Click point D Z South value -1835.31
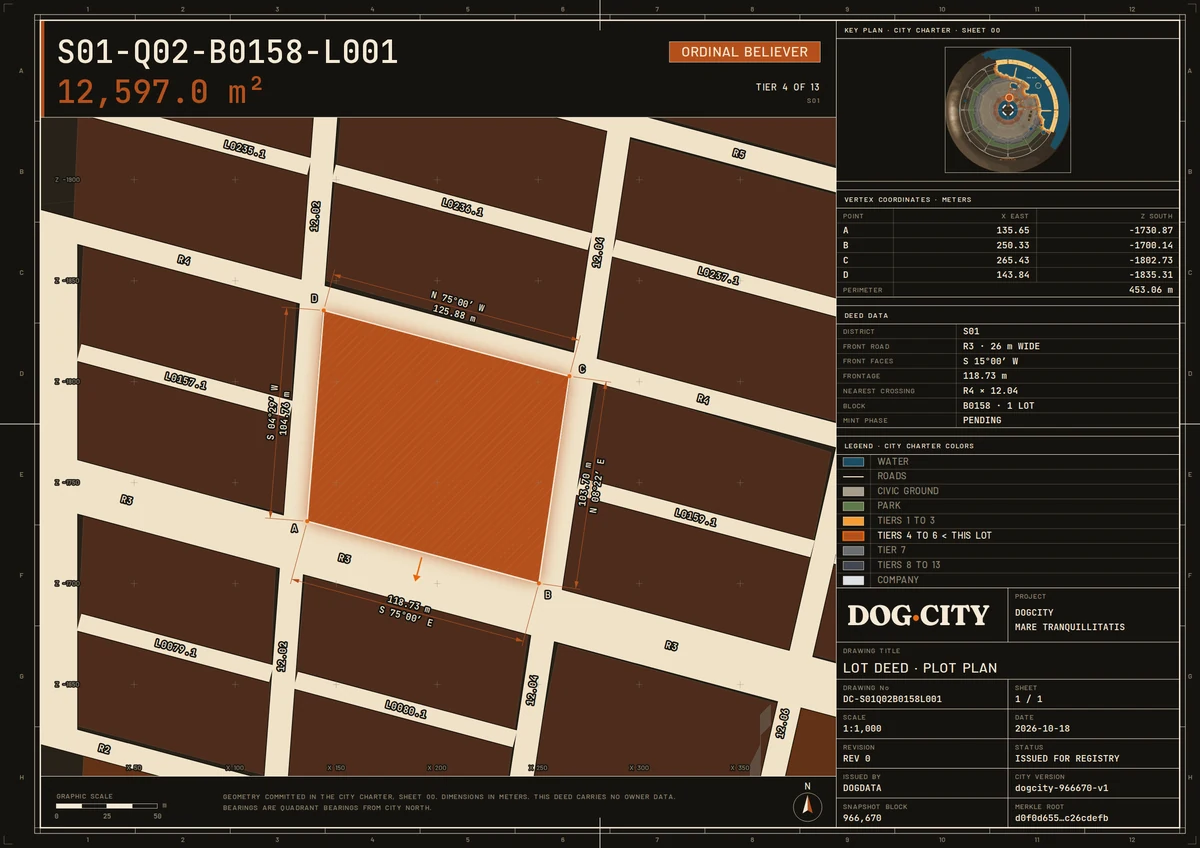The height and width of the screenshot is (848, 1200). [1150, 275]
